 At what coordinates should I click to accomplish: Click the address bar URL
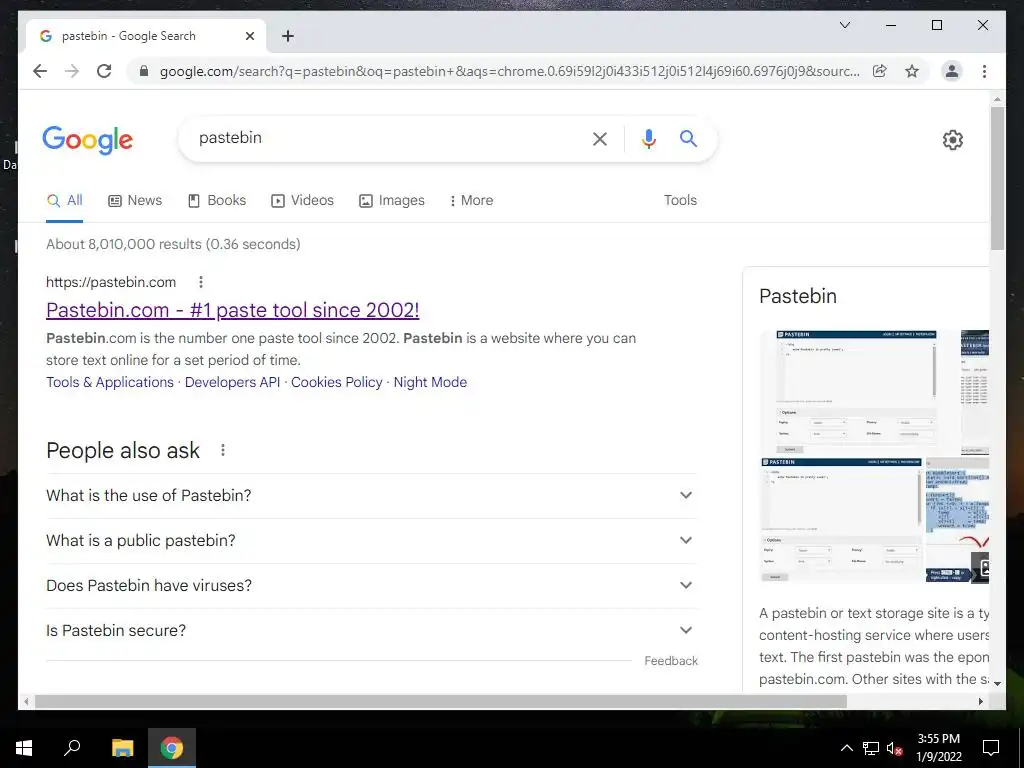point(509,71)
